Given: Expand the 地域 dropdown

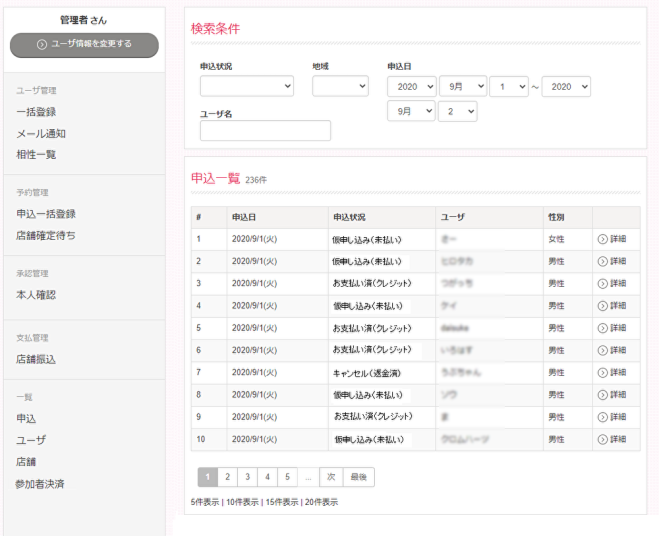Looking at the screenshot, I should click(x=340, y=87).
